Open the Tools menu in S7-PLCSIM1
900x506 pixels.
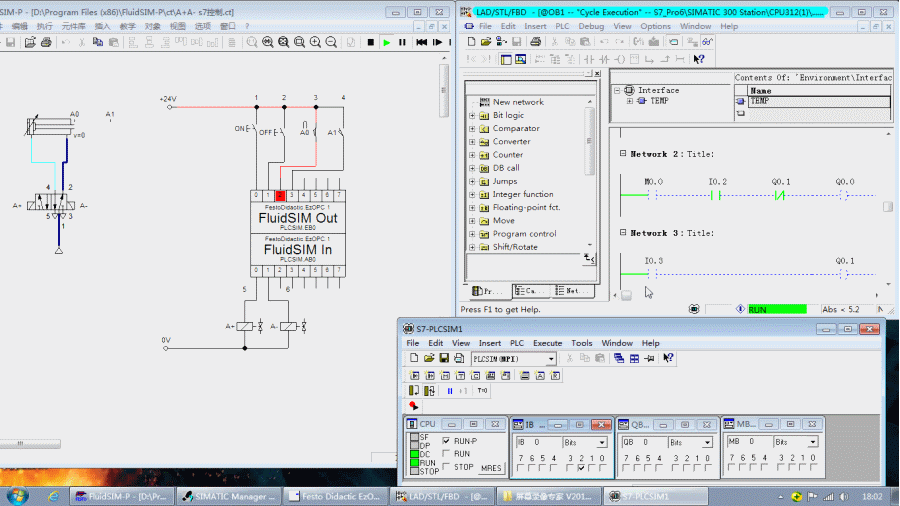pos(581,343)
